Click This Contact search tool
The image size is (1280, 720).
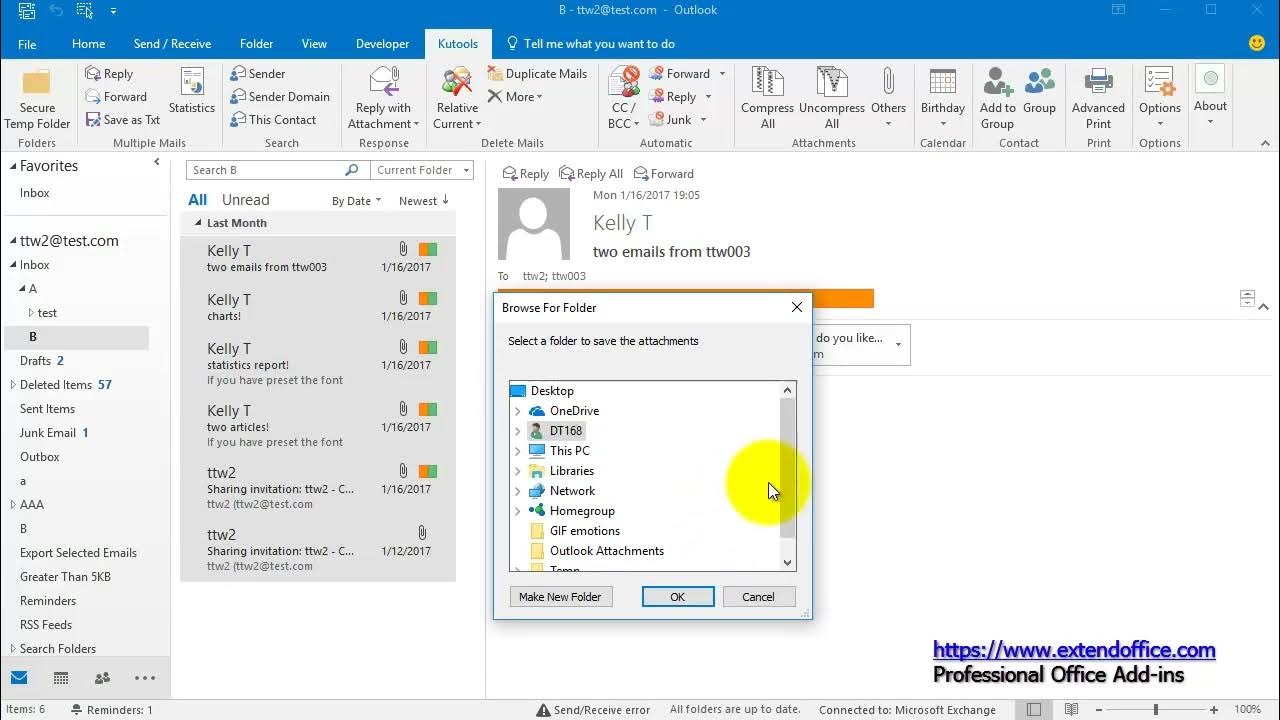(273, 119)
